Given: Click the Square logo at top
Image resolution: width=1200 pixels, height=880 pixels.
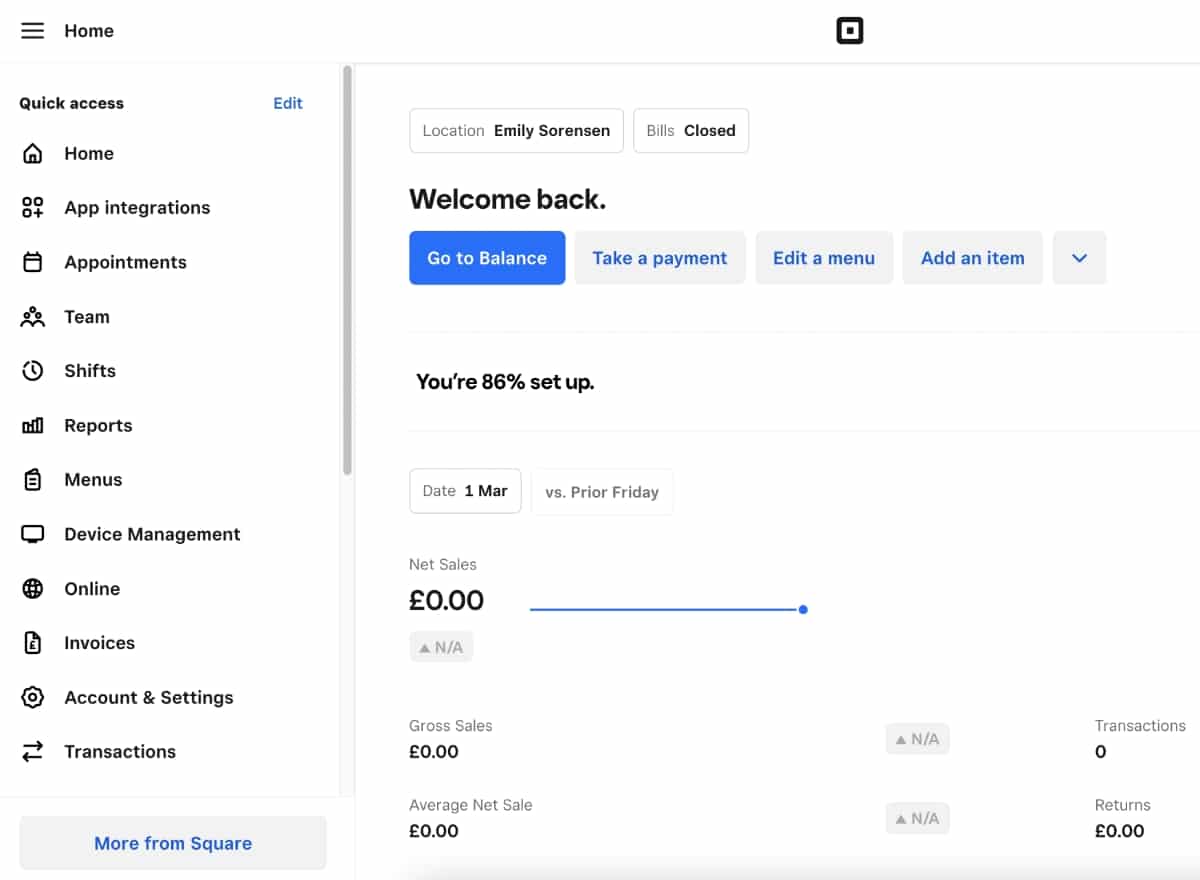Looking at the screenshot, I should point(849,31).
